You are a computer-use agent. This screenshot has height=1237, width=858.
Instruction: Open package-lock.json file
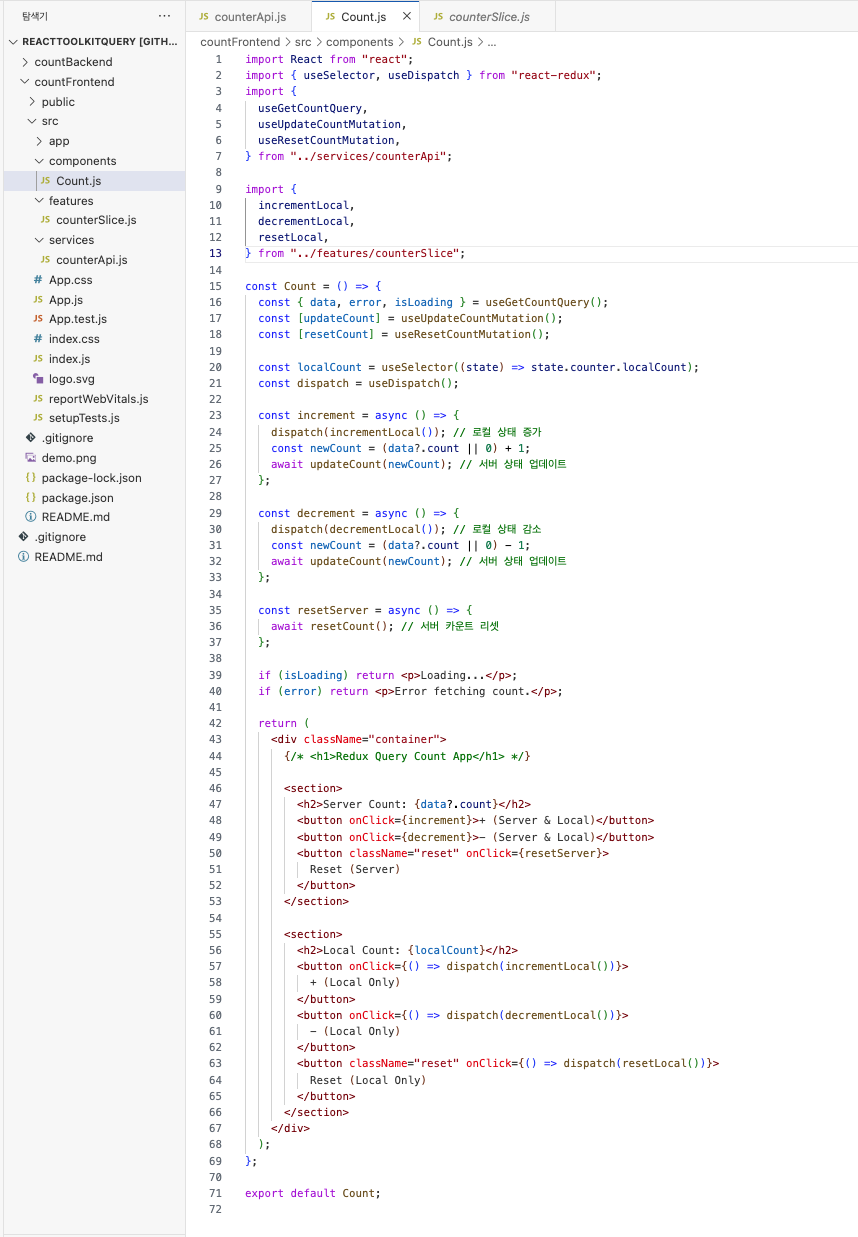[x=94, y=478]
